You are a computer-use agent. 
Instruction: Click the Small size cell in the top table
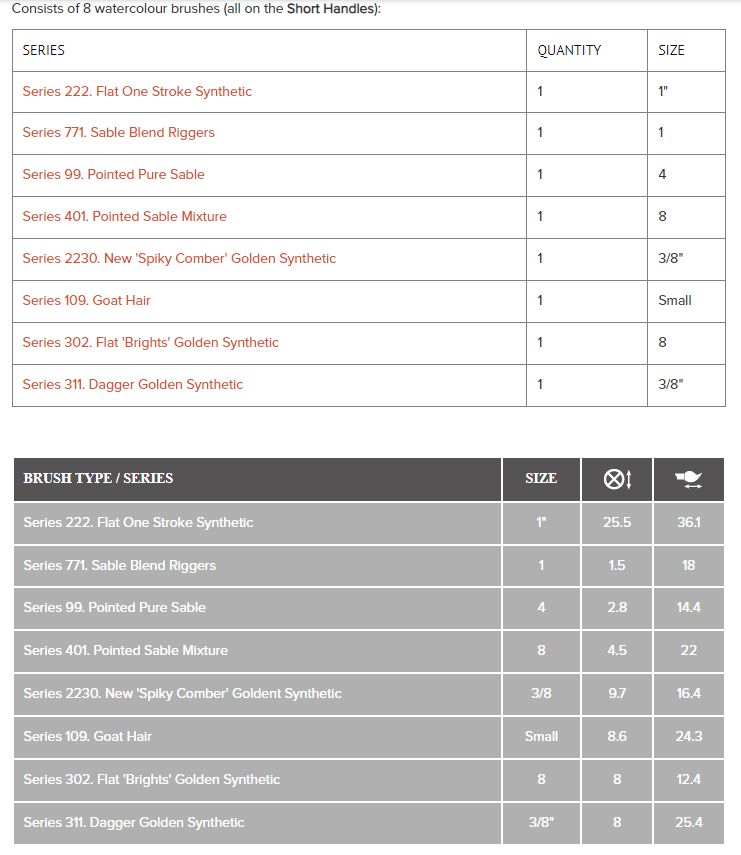pos(674,300)
